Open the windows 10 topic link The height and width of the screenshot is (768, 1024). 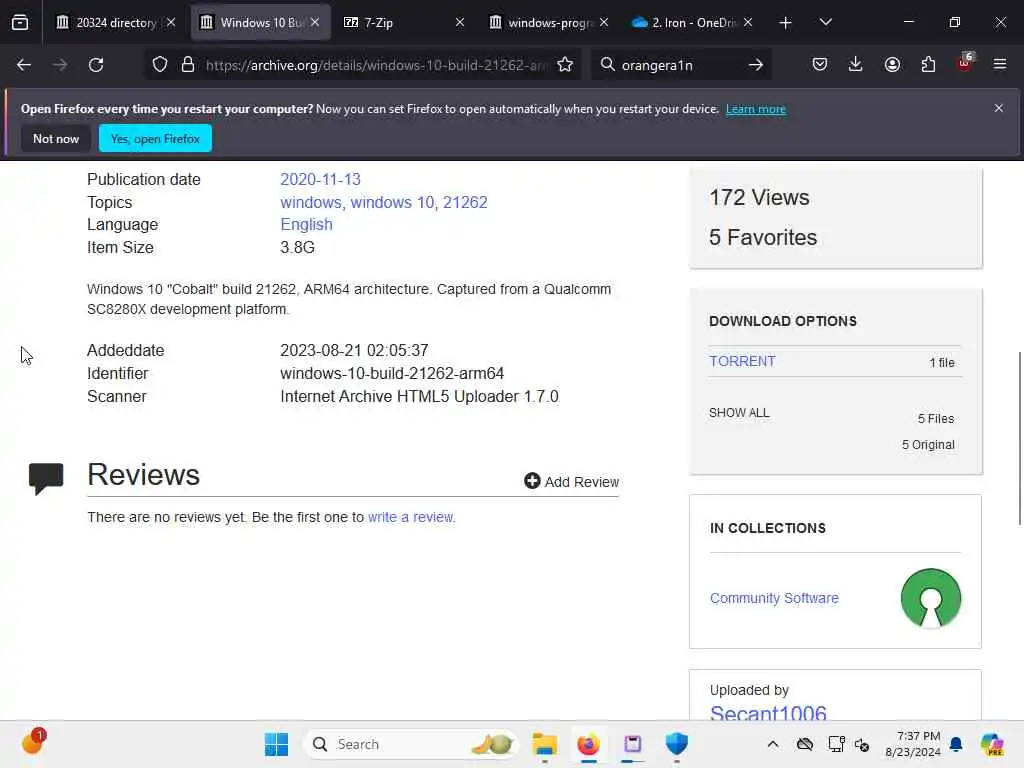tap(392, 202)
